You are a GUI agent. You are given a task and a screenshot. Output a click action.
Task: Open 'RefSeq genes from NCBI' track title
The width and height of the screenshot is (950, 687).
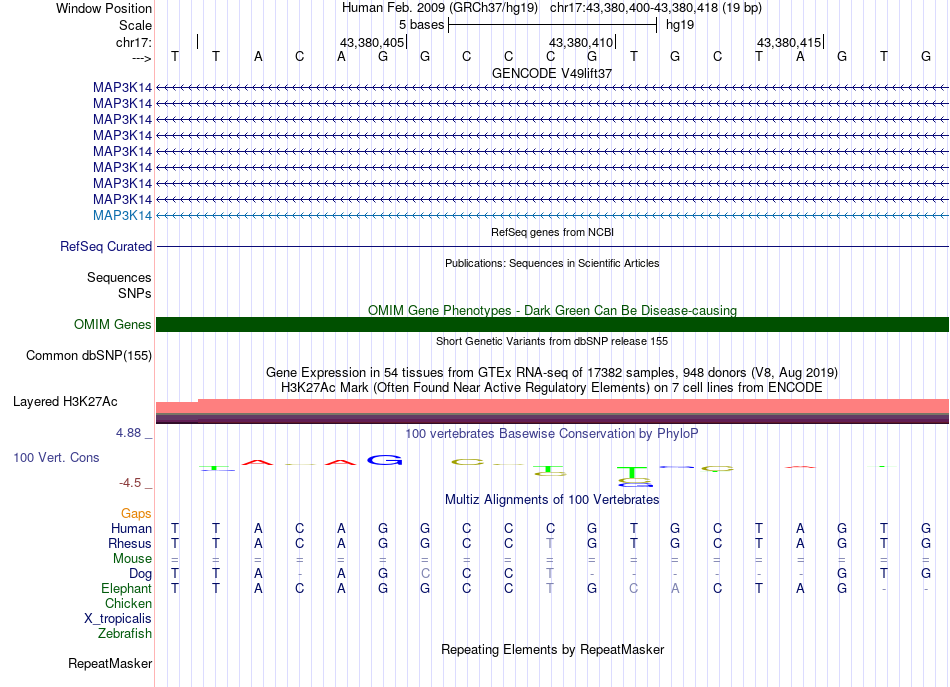552,232
